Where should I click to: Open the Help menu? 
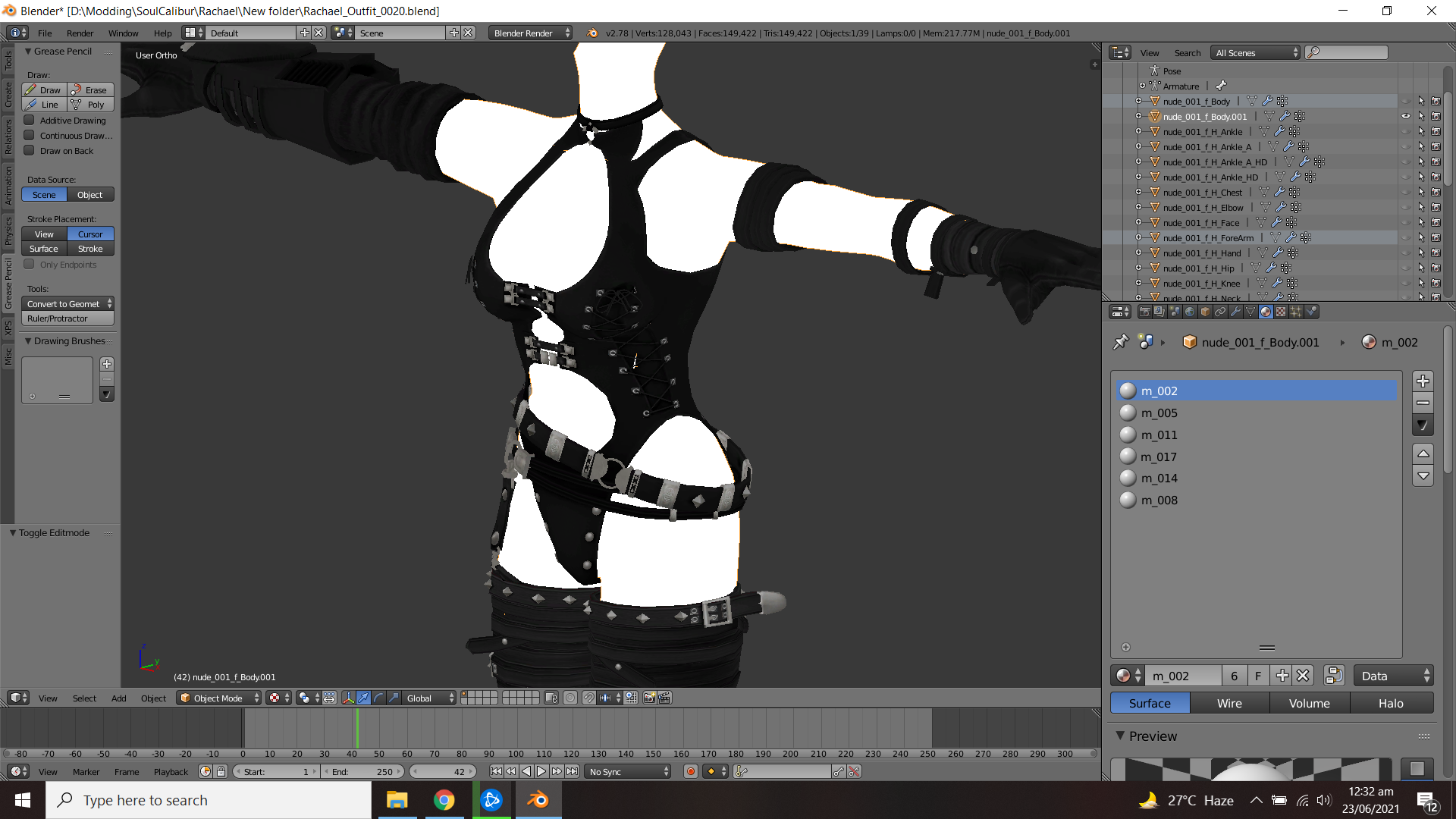pos(162,33)
